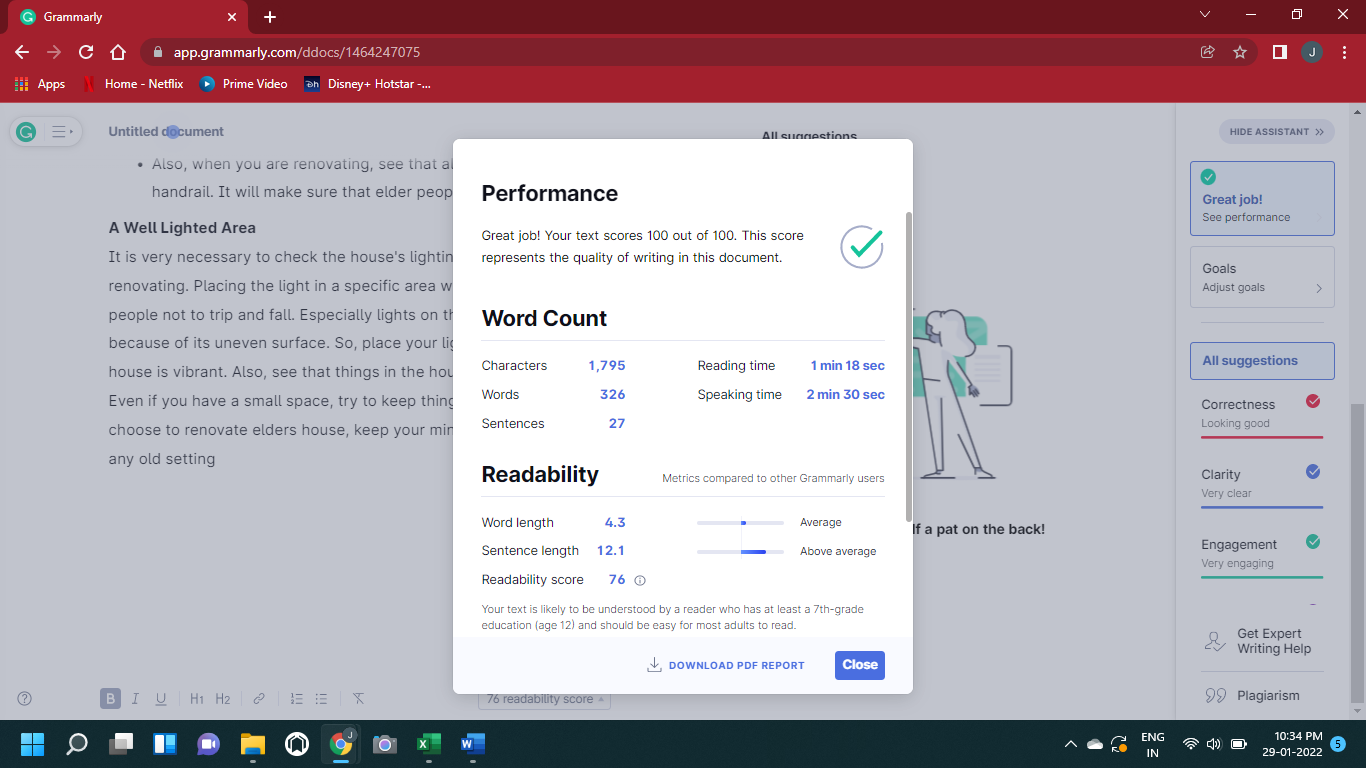The width and height of the screenshot is (1366, 768).
Task: Open the notification center badge showing 5
Action: point(1338,744)
